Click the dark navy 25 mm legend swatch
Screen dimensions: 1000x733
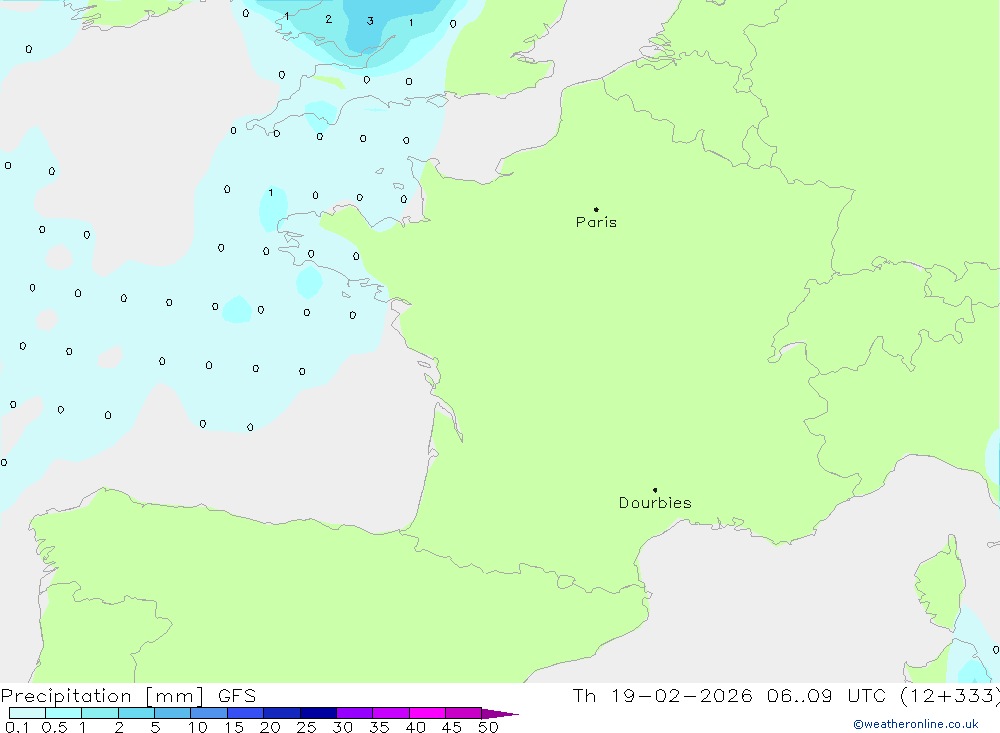[318, 713]
